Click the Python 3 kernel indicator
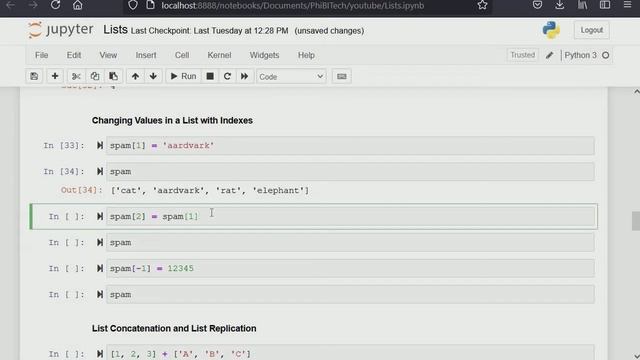 pyautogui.click(x=580, y=55)
